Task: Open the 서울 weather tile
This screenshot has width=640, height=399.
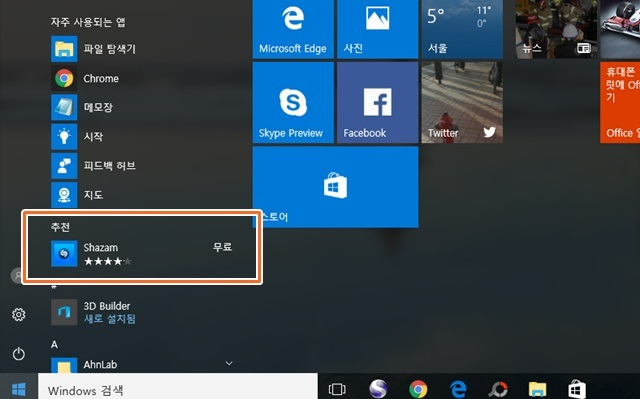Action: (462, 29)
